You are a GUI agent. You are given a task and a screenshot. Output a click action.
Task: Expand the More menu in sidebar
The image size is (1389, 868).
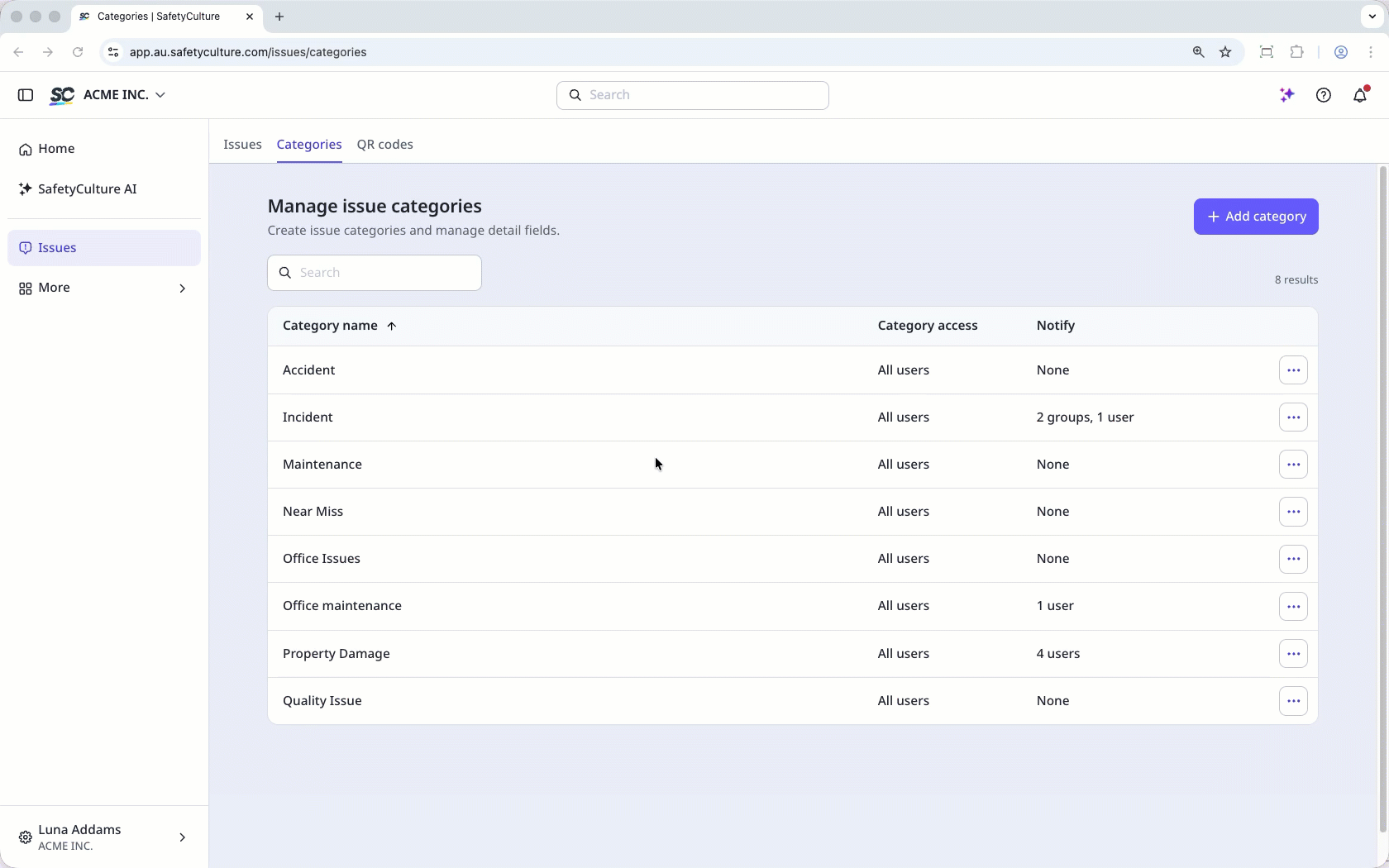pos(104,288)
